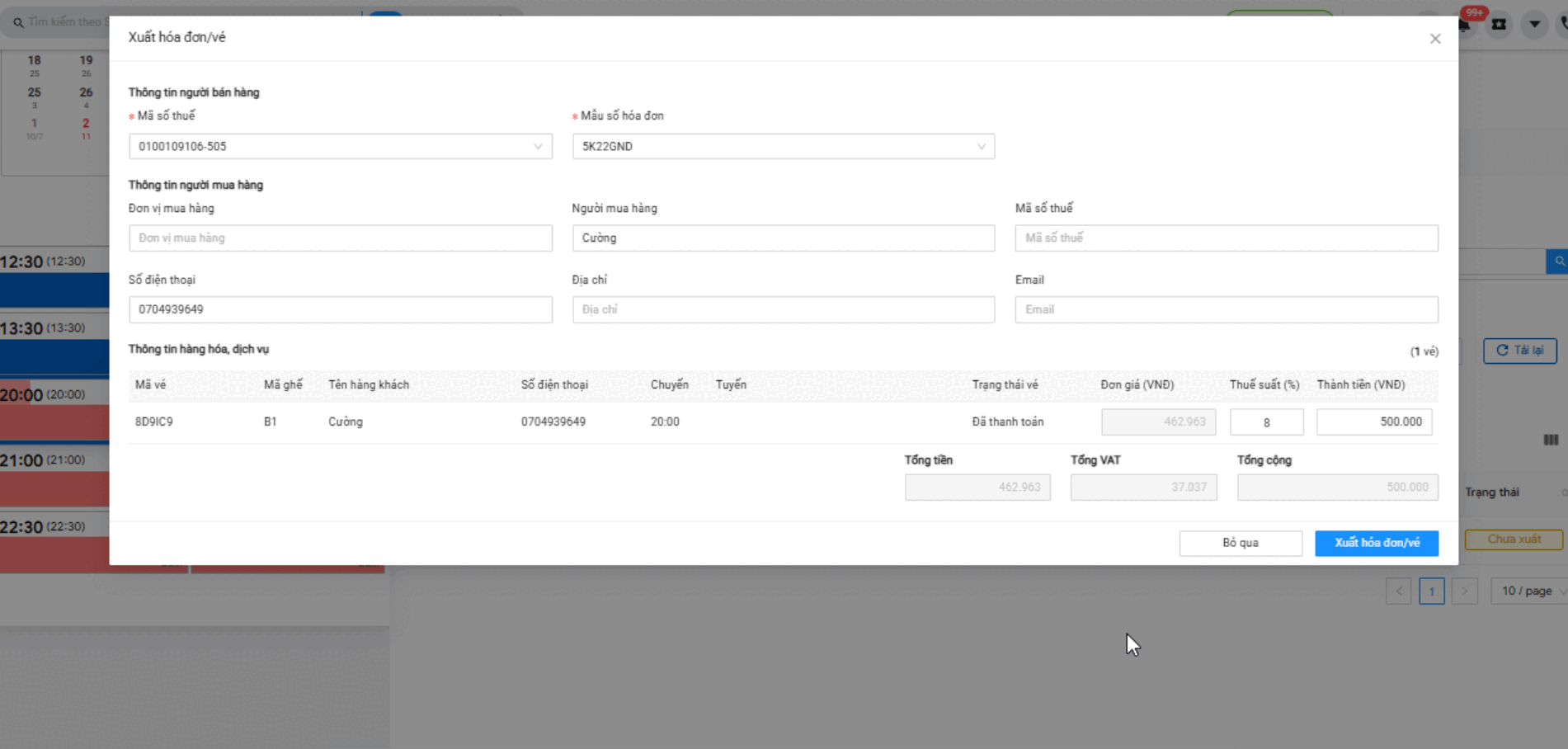
Task: Click the Xuất hóa đơn/vé submit button
Action: click(1376, 543)
